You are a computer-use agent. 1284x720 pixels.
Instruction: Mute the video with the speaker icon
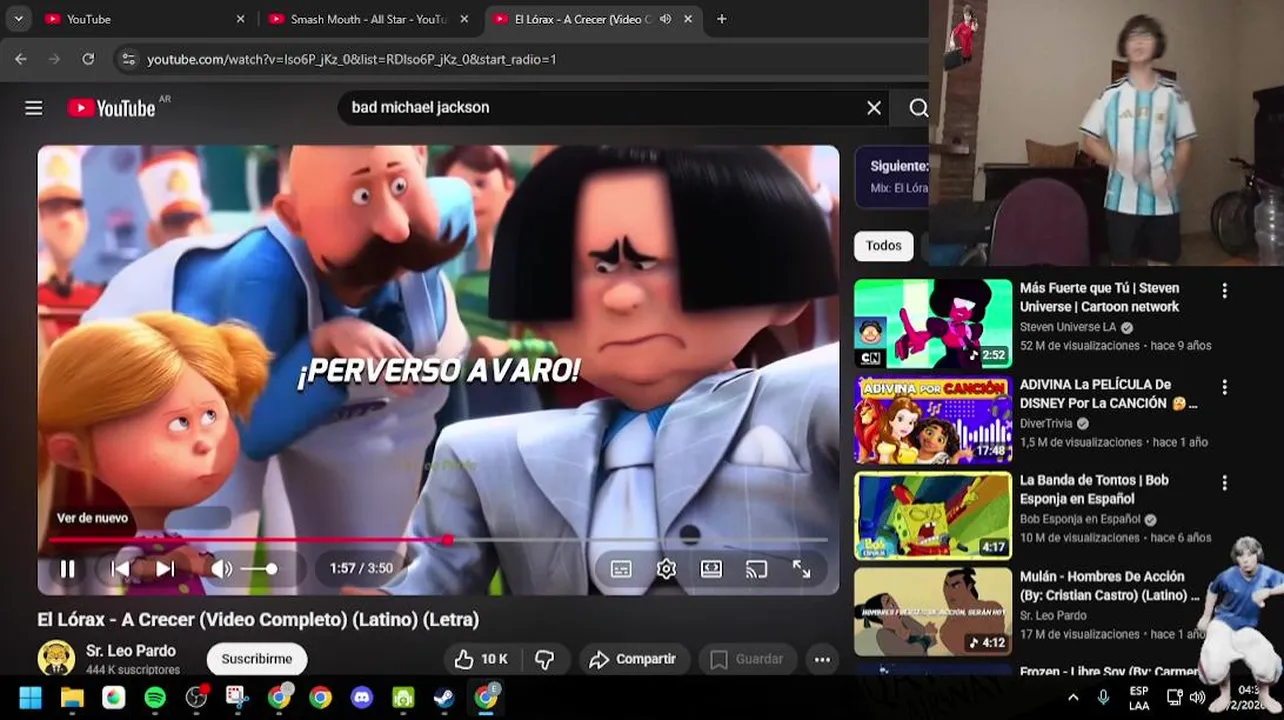coord(221,569)
